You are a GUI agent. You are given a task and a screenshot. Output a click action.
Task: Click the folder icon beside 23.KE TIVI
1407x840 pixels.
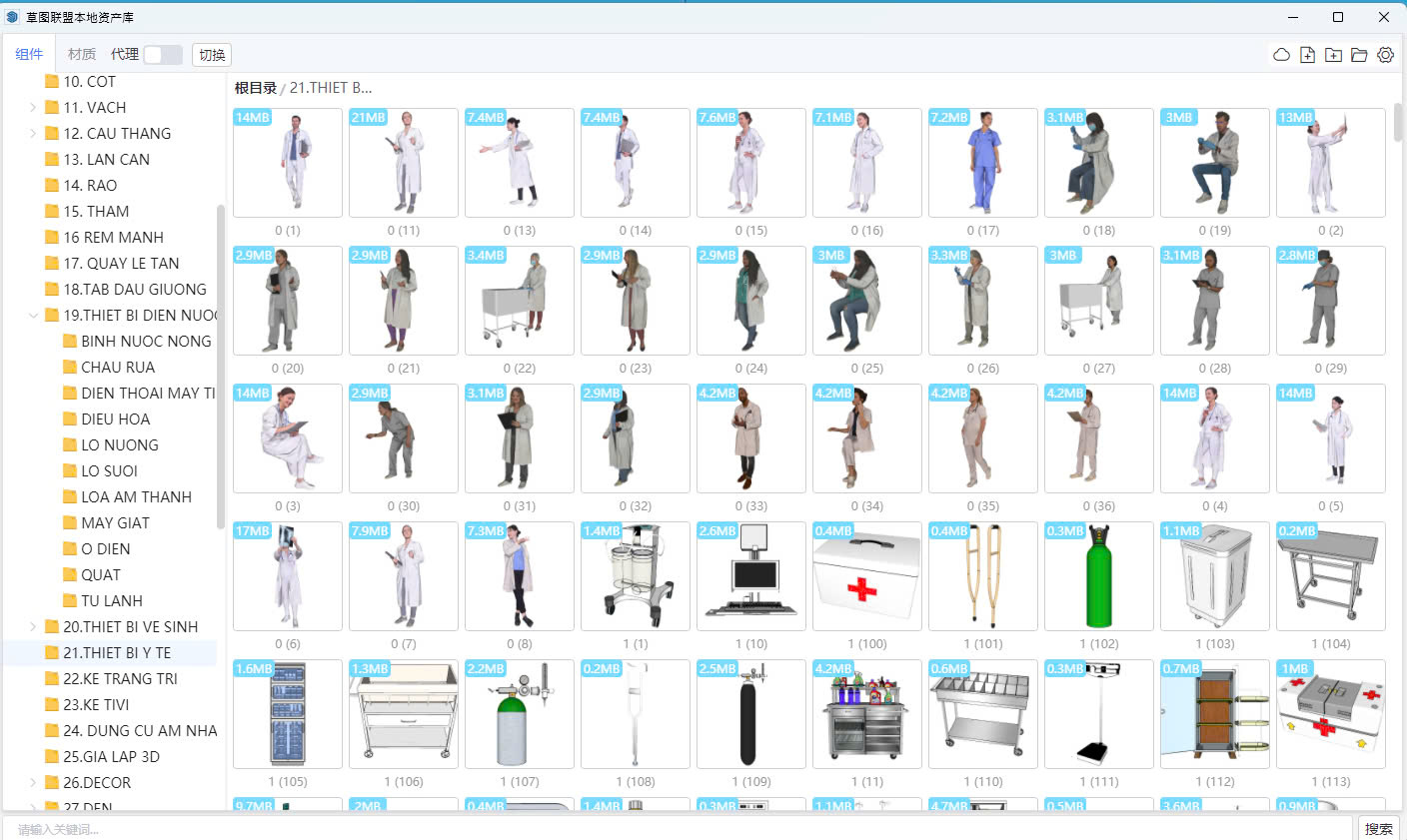[52, 705]
